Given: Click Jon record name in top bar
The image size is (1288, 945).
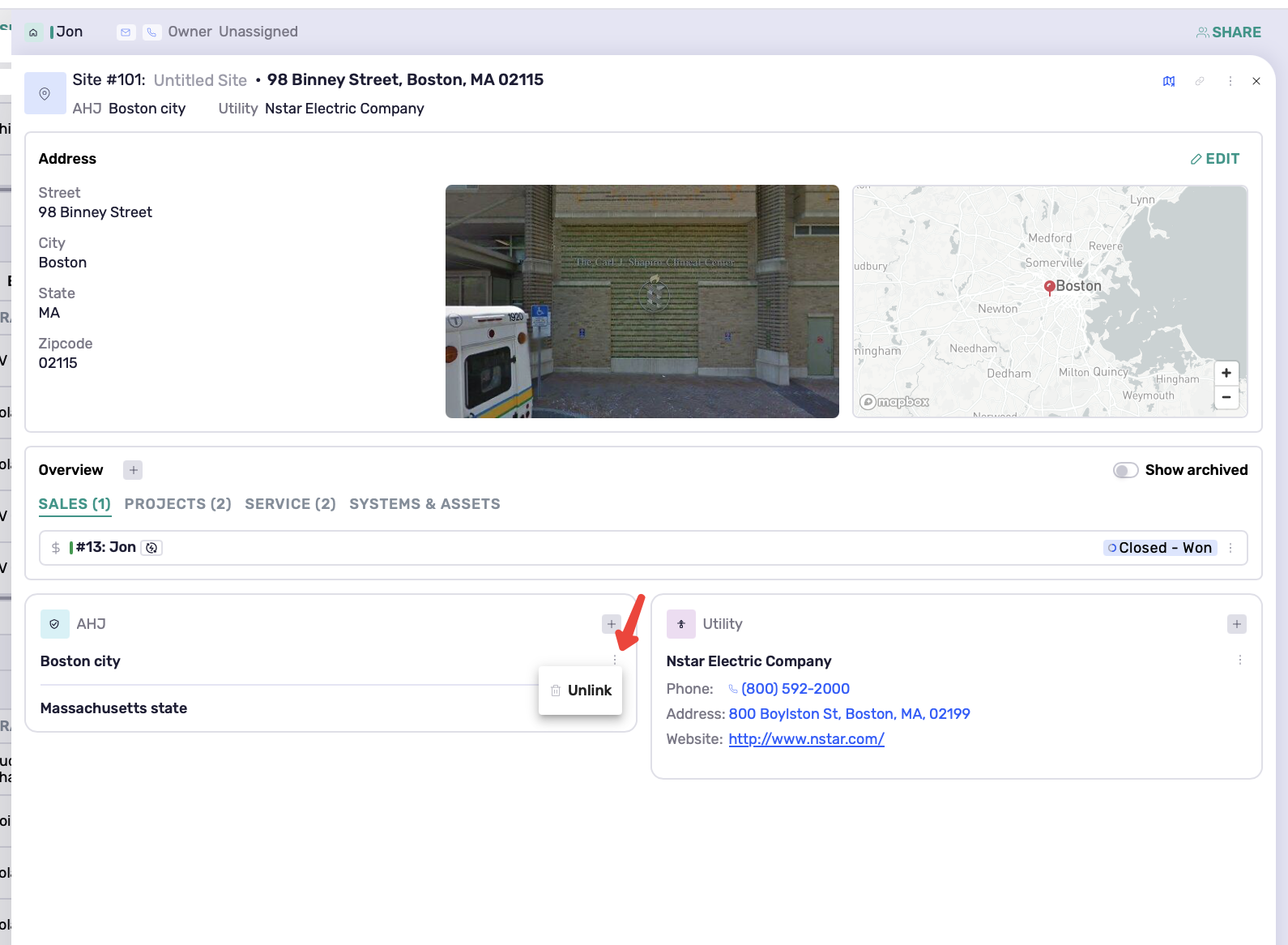Looking at the screenshot, I should click(70, 32).
